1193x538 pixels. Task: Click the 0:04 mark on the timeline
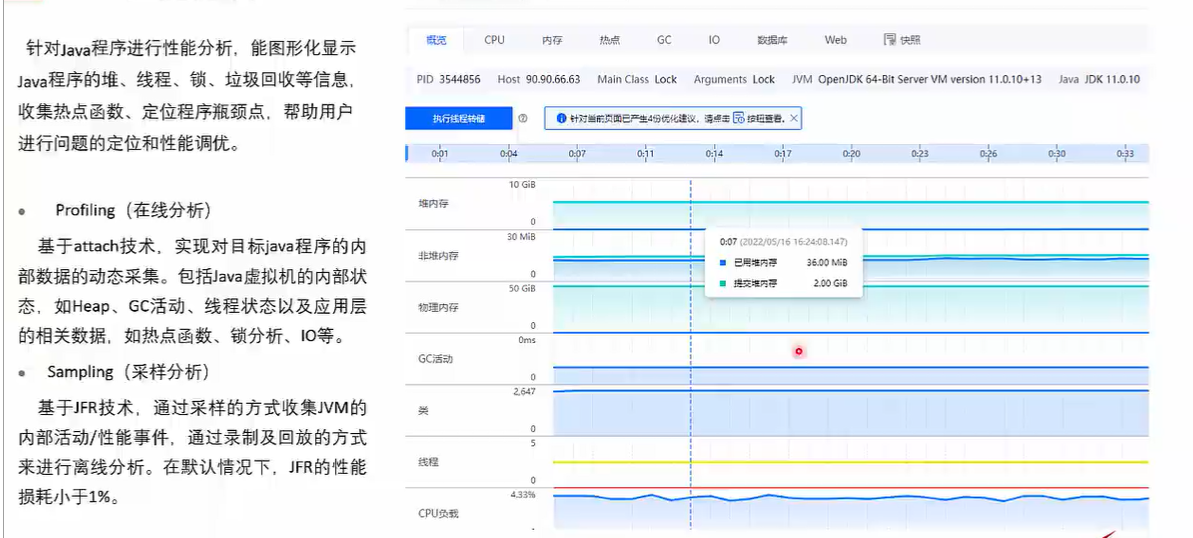[x=509, y=154]
